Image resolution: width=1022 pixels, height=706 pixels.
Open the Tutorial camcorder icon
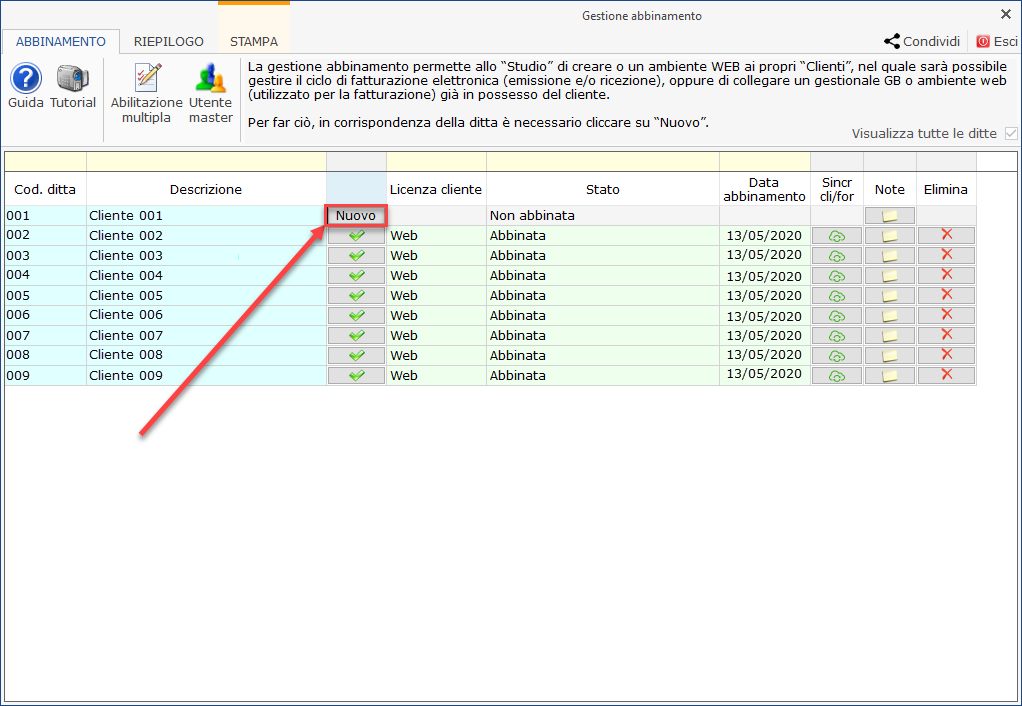pos(72,86)
